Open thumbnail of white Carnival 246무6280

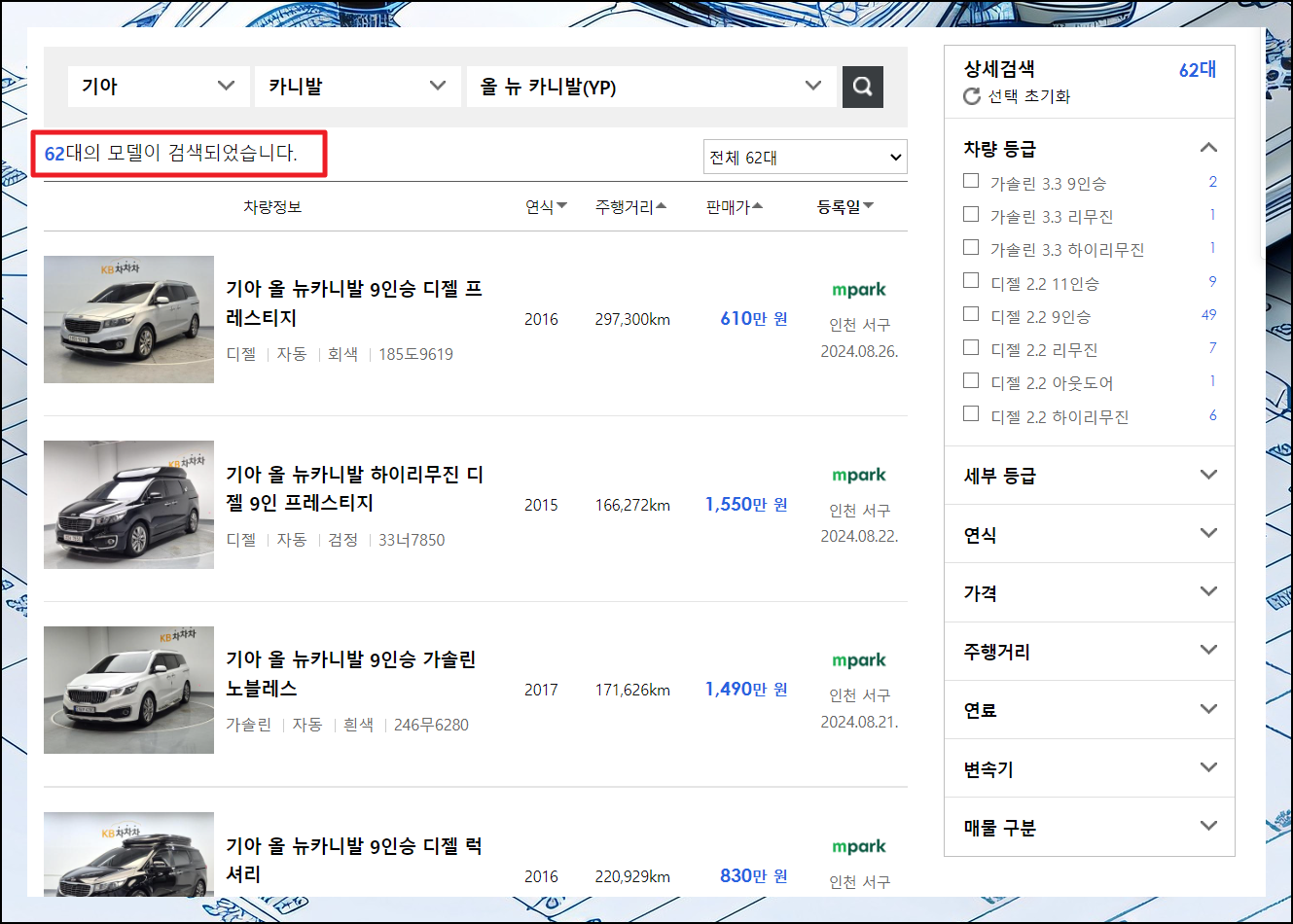tap(128, 691)
